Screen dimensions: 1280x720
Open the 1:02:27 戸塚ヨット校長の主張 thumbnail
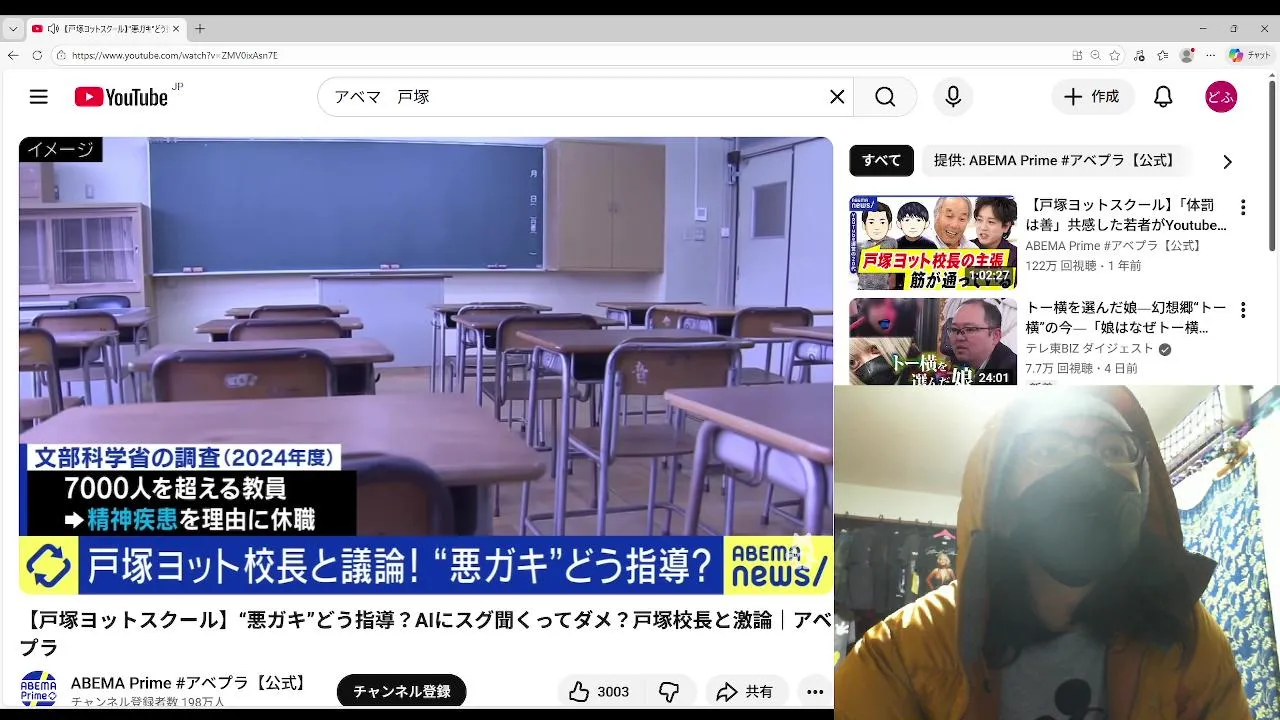[x=933, y=242]
